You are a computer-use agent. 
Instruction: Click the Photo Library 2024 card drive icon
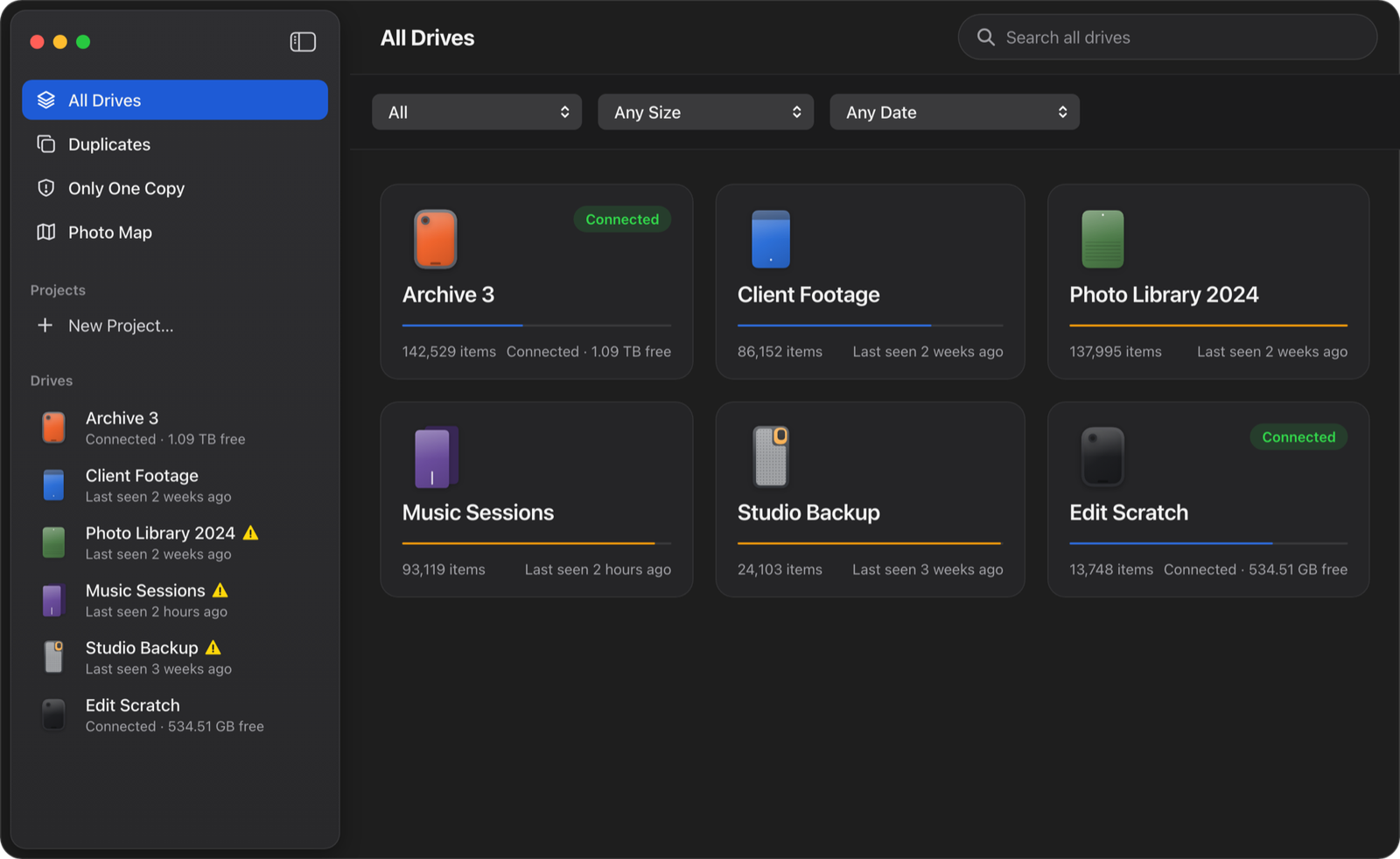click(x=1102, y=239)
